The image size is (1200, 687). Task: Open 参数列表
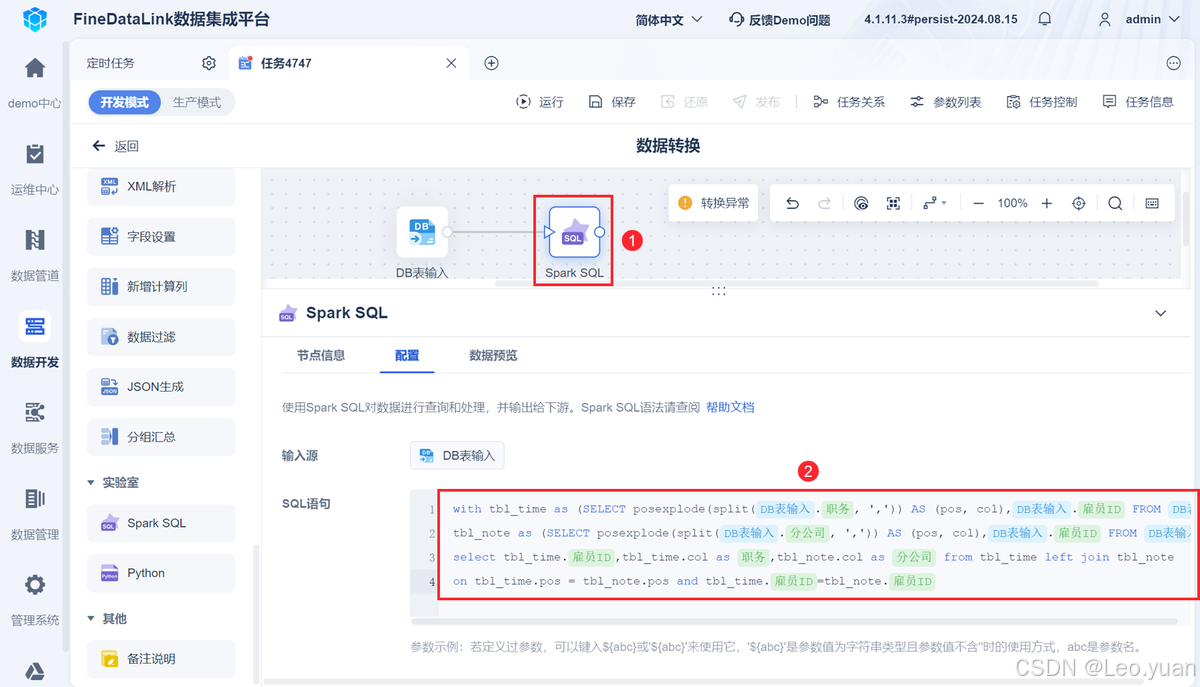pyautogui.click(x=945, y=102)
